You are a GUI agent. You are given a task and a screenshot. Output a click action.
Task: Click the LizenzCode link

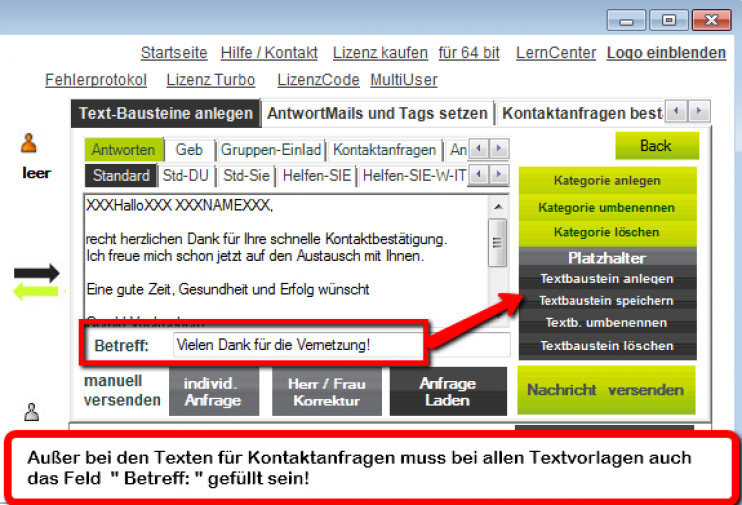pos(318,80)
